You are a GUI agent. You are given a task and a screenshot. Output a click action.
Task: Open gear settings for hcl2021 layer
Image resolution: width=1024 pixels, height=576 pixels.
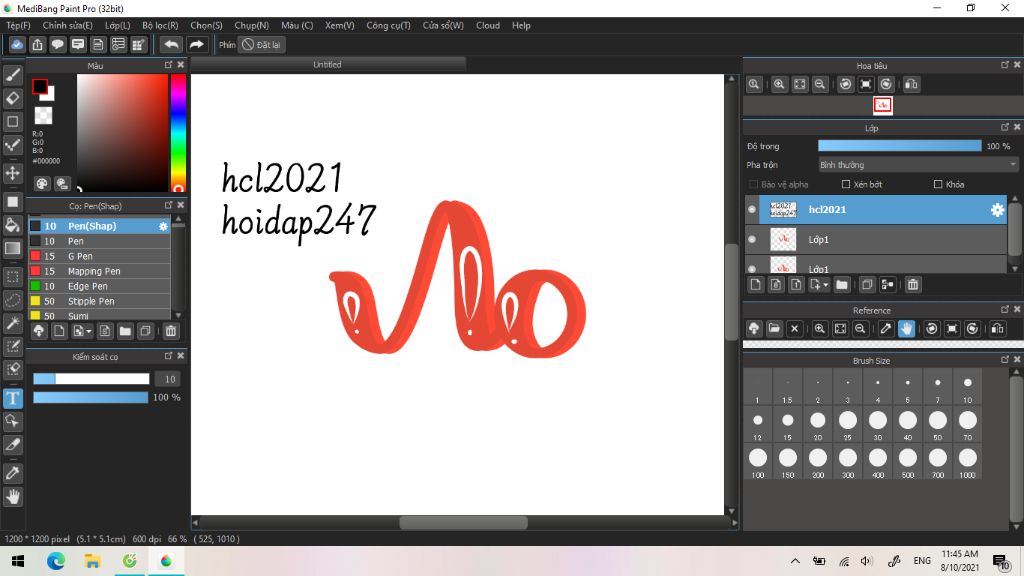(x=997, y=210)
